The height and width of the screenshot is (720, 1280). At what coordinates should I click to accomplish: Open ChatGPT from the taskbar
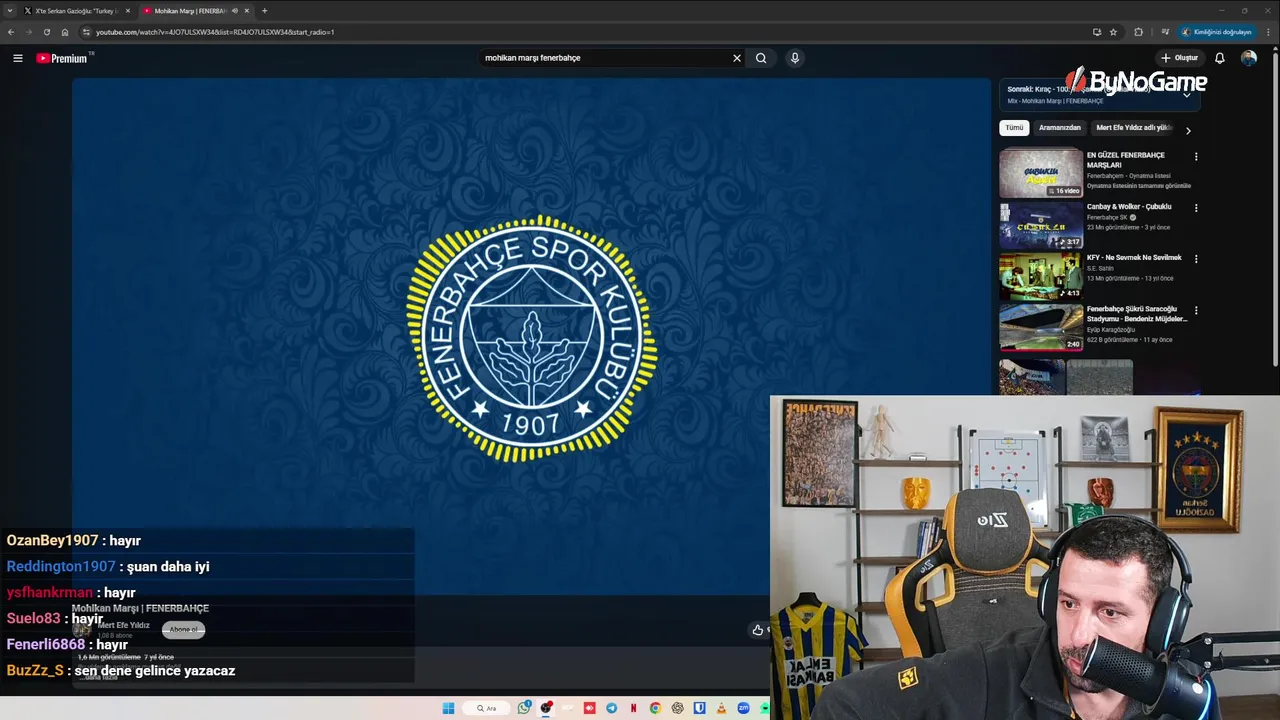(x=677, y=708)
